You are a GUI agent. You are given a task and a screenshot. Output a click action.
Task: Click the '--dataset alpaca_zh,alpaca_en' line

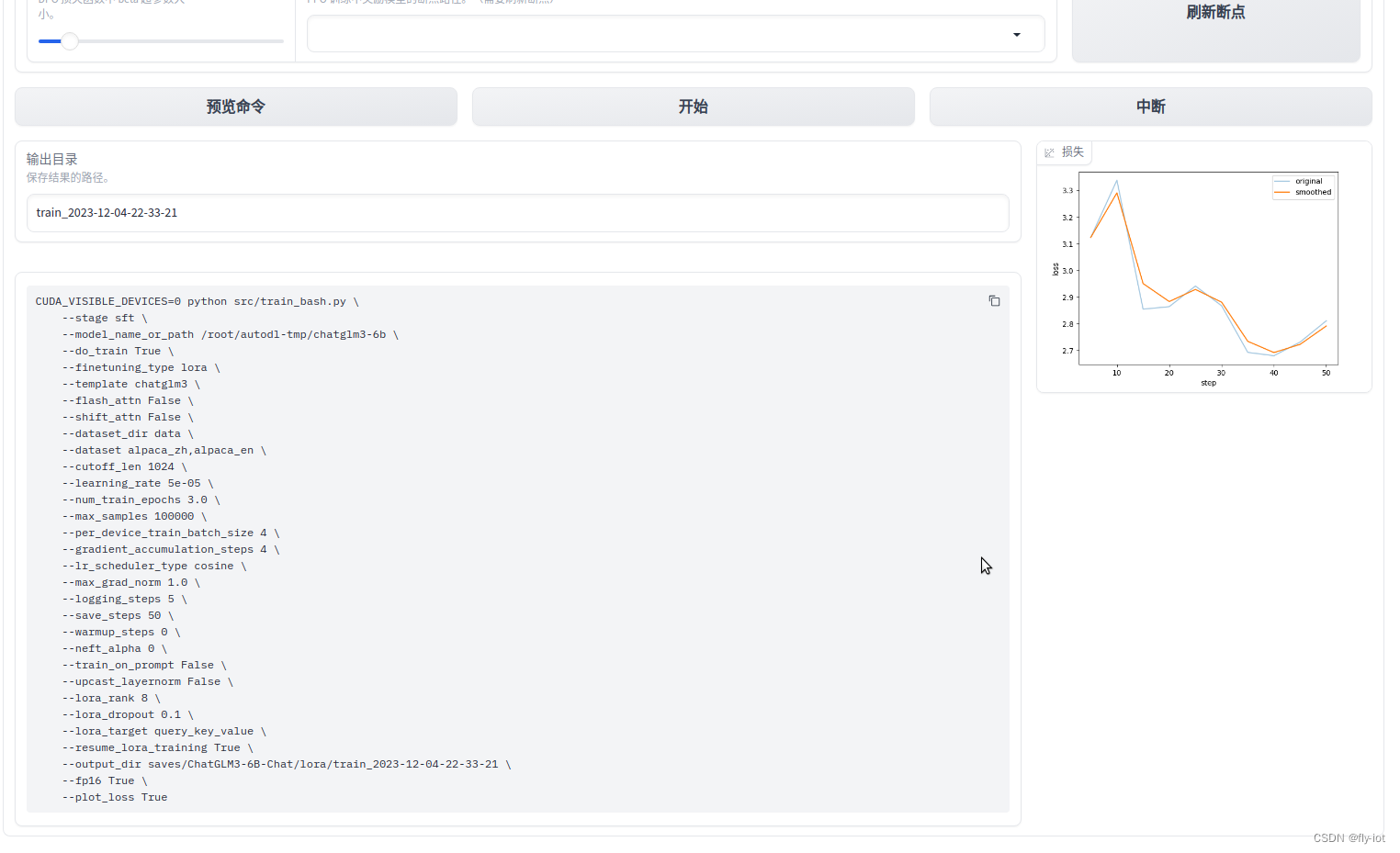[x=164, y=450]
